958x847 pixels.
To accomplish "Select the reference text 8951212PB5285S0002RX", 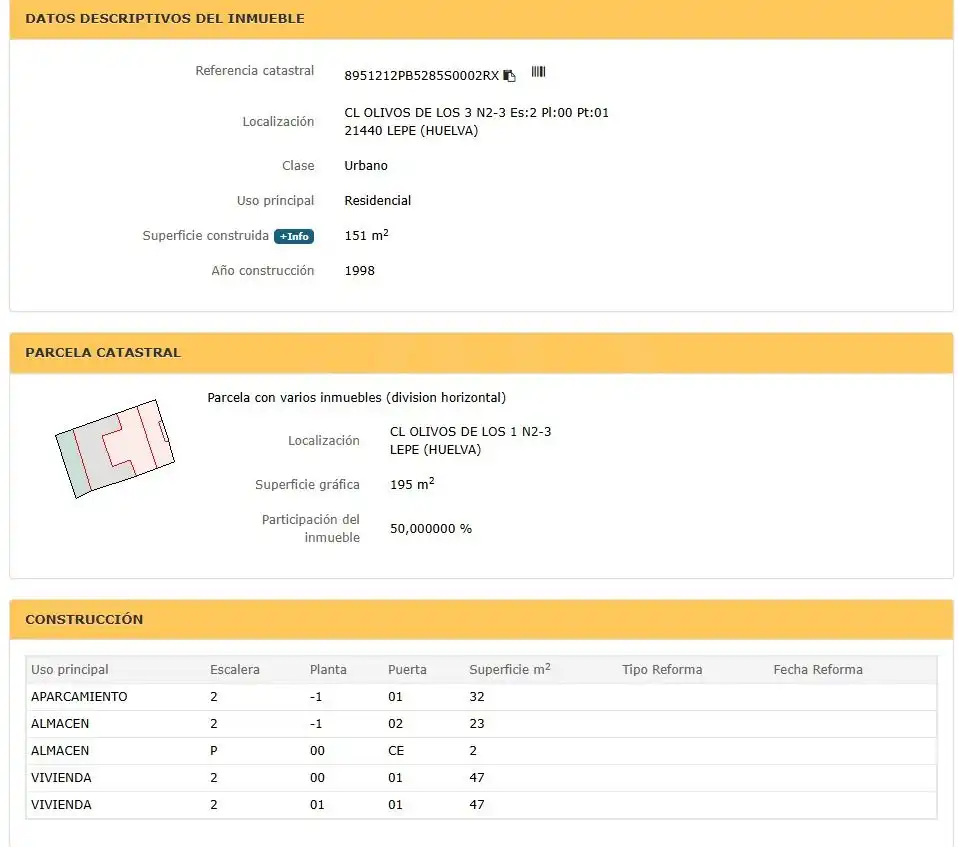I will coord(422,75).
